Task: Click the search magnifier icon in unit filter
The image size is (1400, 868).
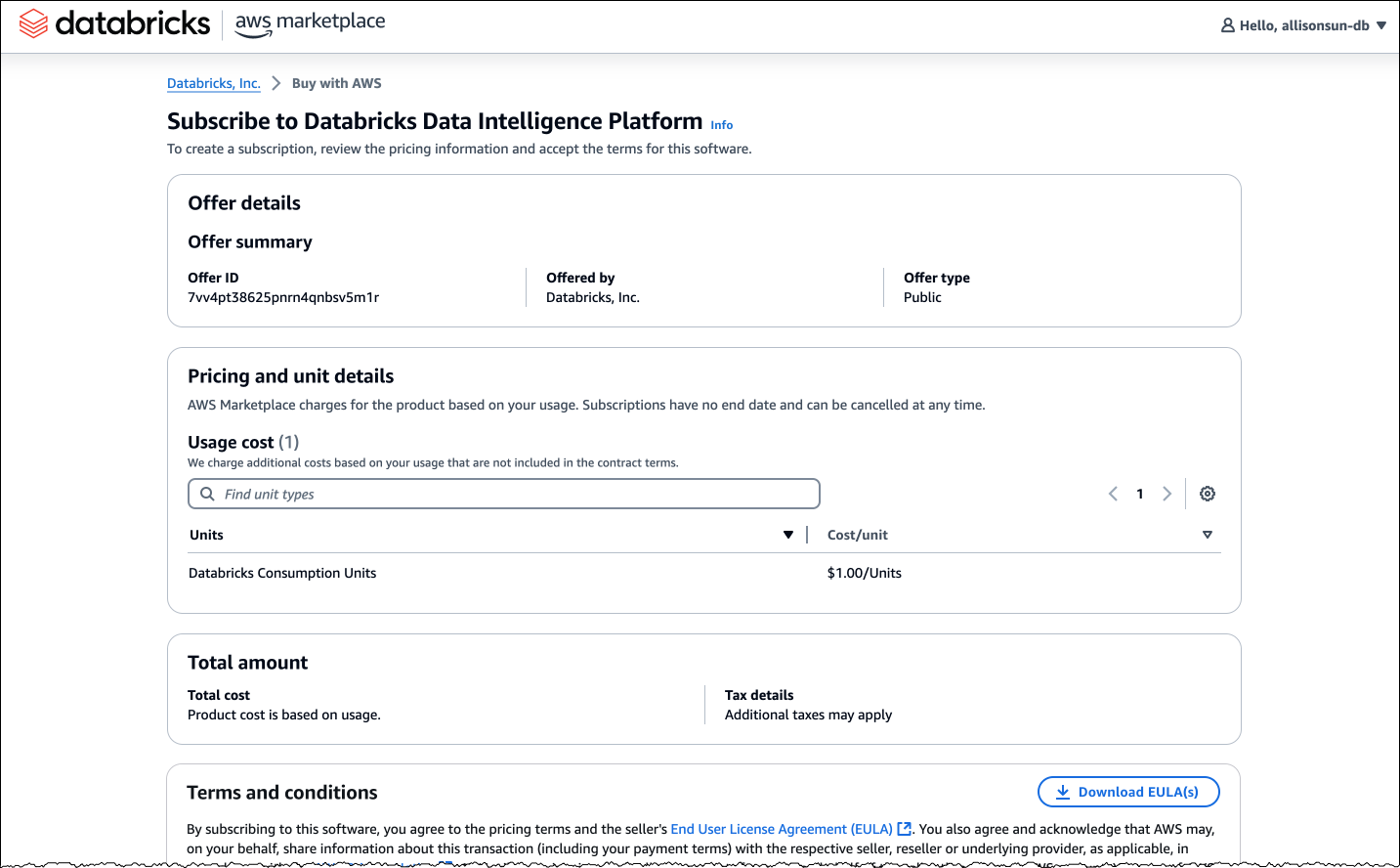Action: pyautogui.click(x=207, y=494)
